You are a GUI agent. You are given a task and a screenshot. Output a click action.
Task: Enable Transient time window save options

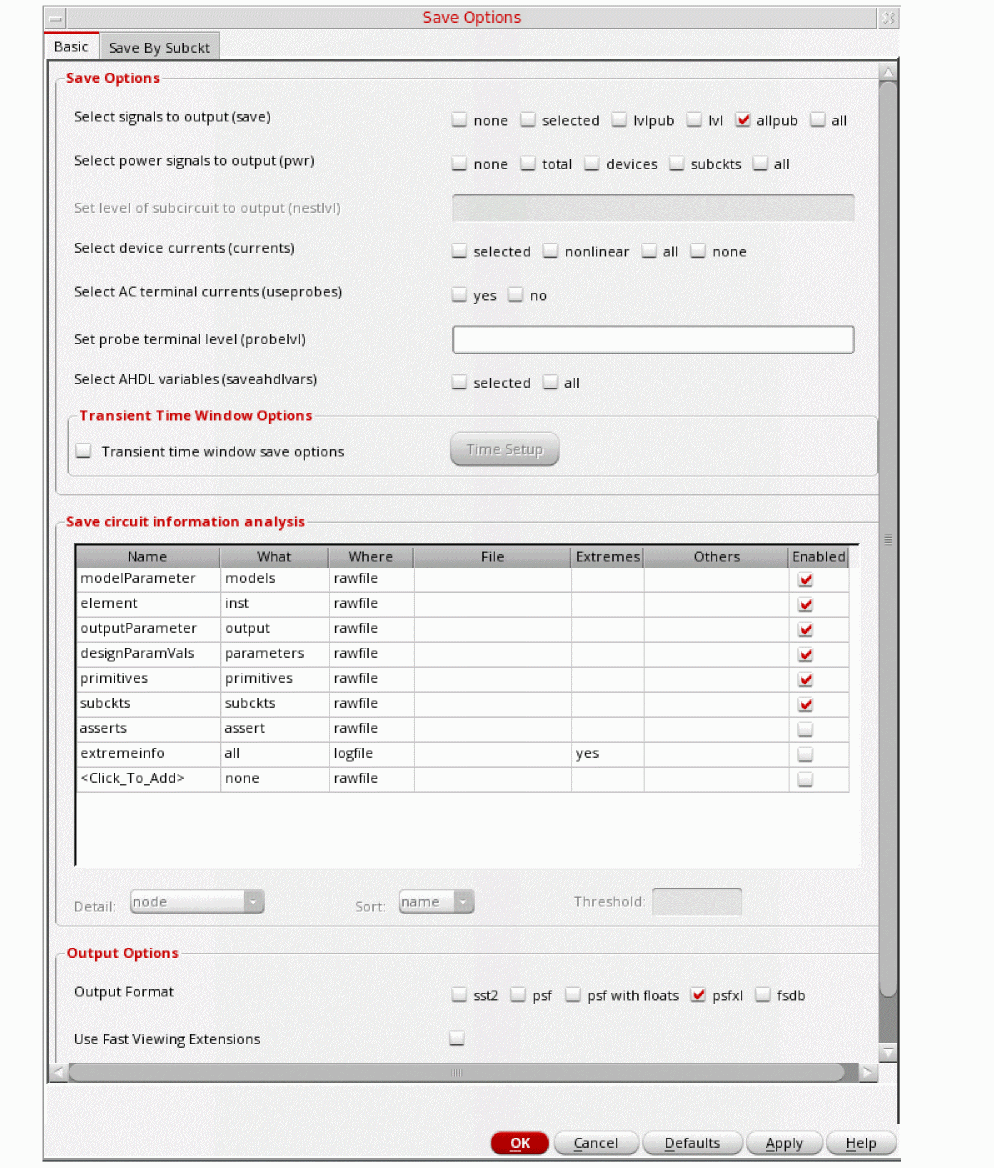point(83,451)
